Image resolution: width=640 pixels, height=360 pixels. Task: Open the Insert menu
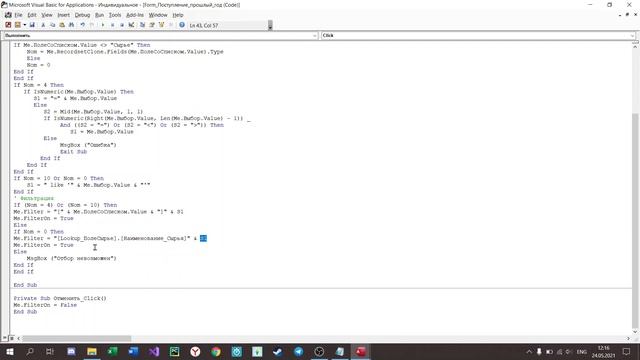63,15
